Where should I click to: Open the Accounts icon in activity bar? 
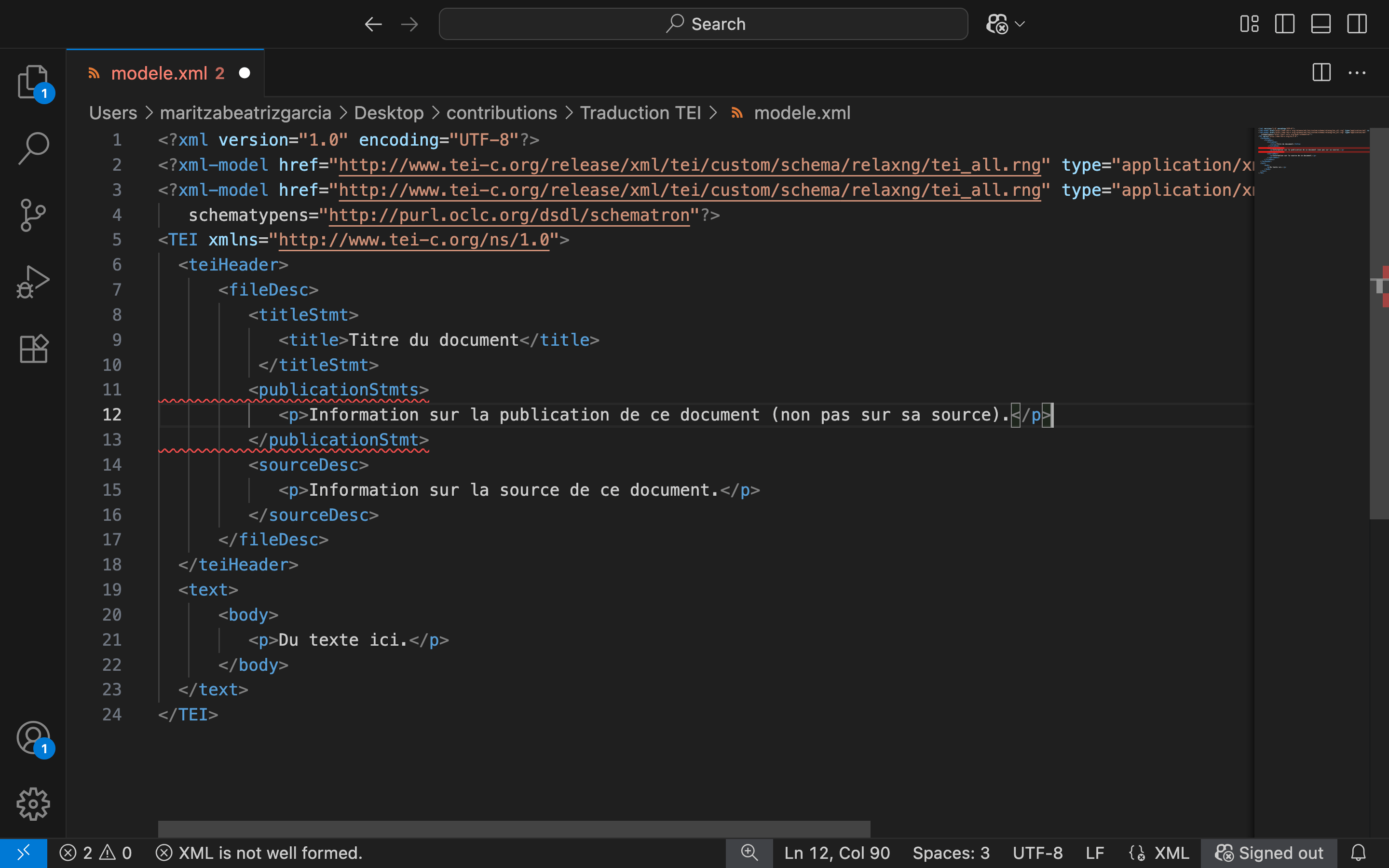pyautogui.click(x=33, y=738)
